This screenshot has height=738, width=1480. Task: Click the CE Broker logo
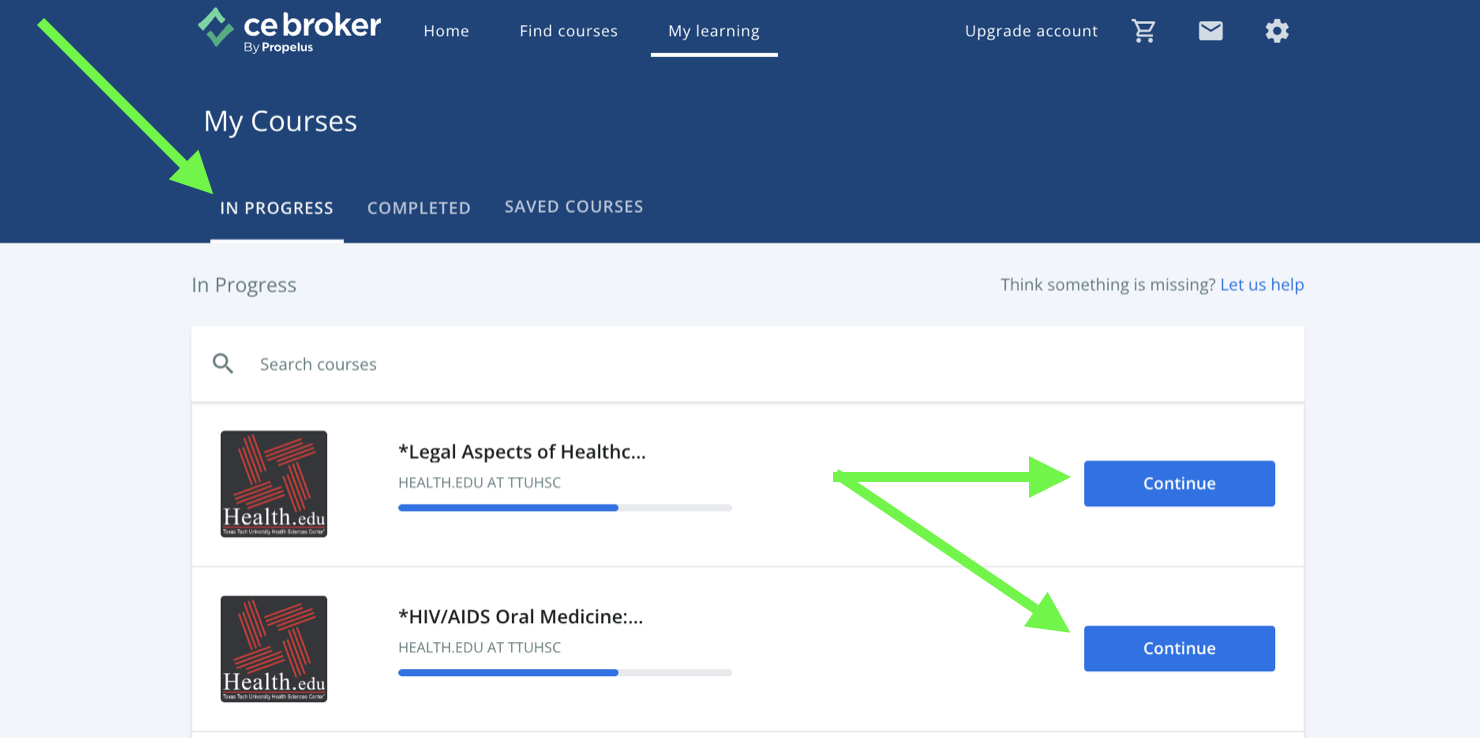pyautogui.click(x=289, y=30)
